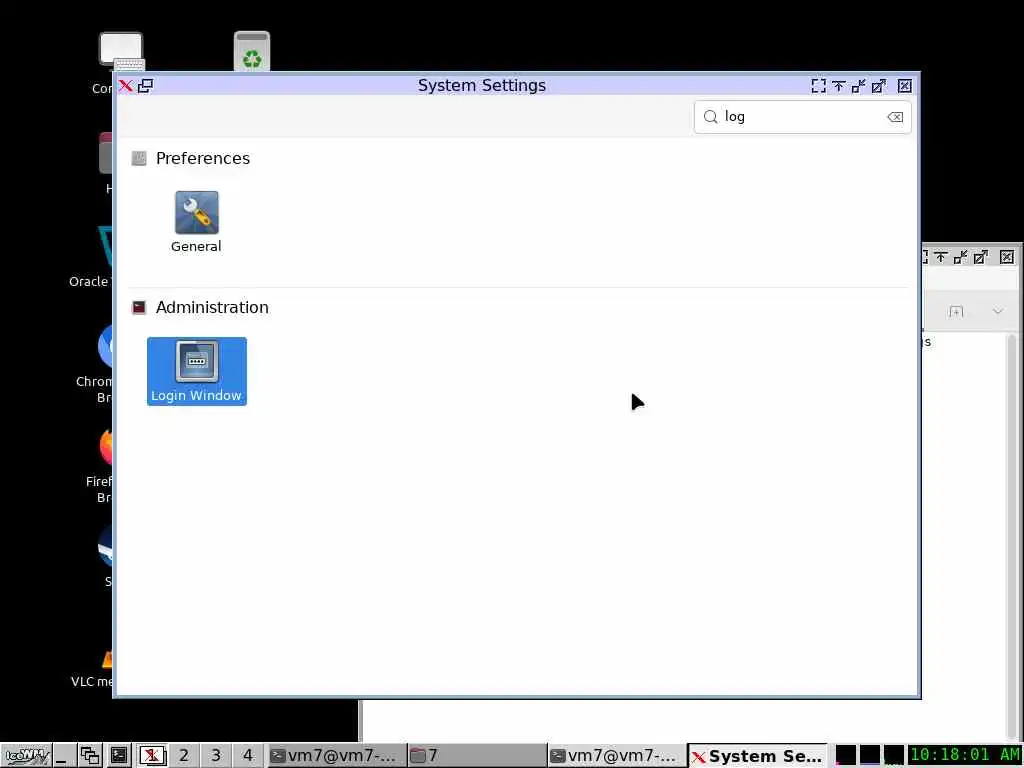Image resolution: width=1024 pixels, height=768 pixels.
Task: Click the System Settings title bar text
Action: point(482,86)
